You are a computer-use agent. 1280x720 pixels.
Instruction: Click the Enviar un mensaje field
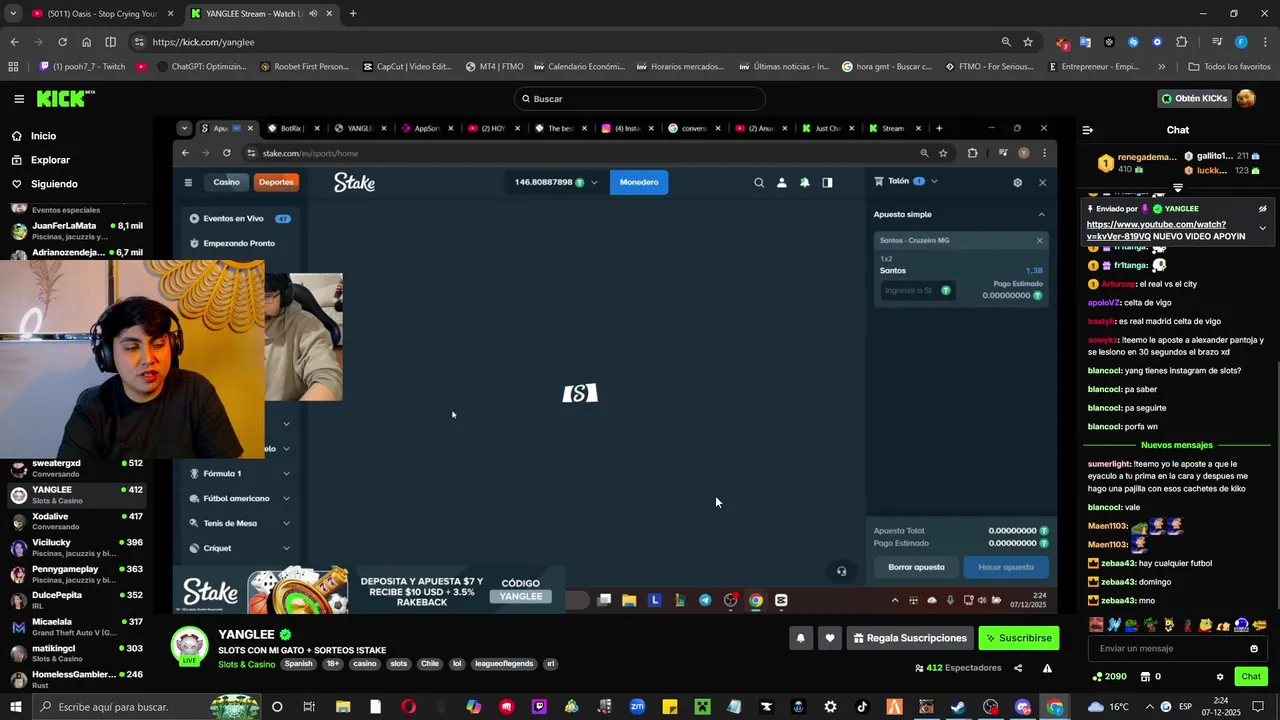pyautogui.click(x=1170, y=648)
